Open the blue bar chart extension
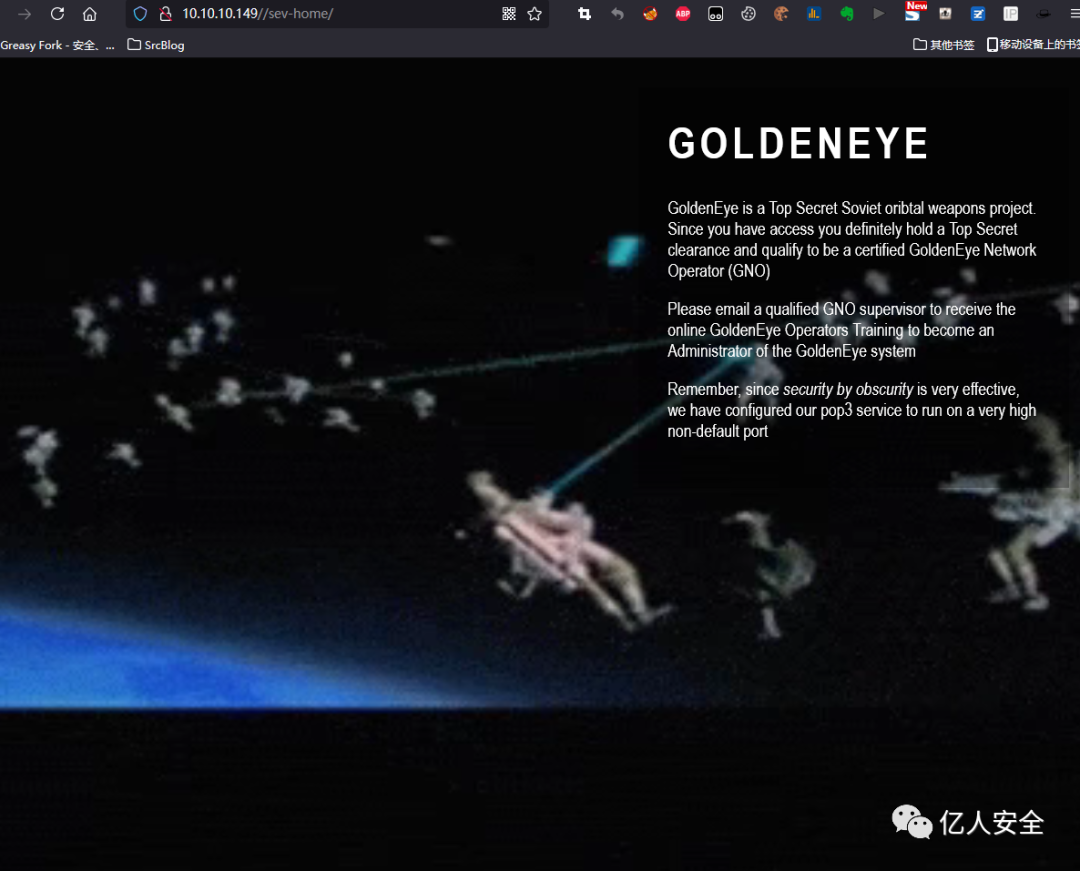 pos(814,14)
